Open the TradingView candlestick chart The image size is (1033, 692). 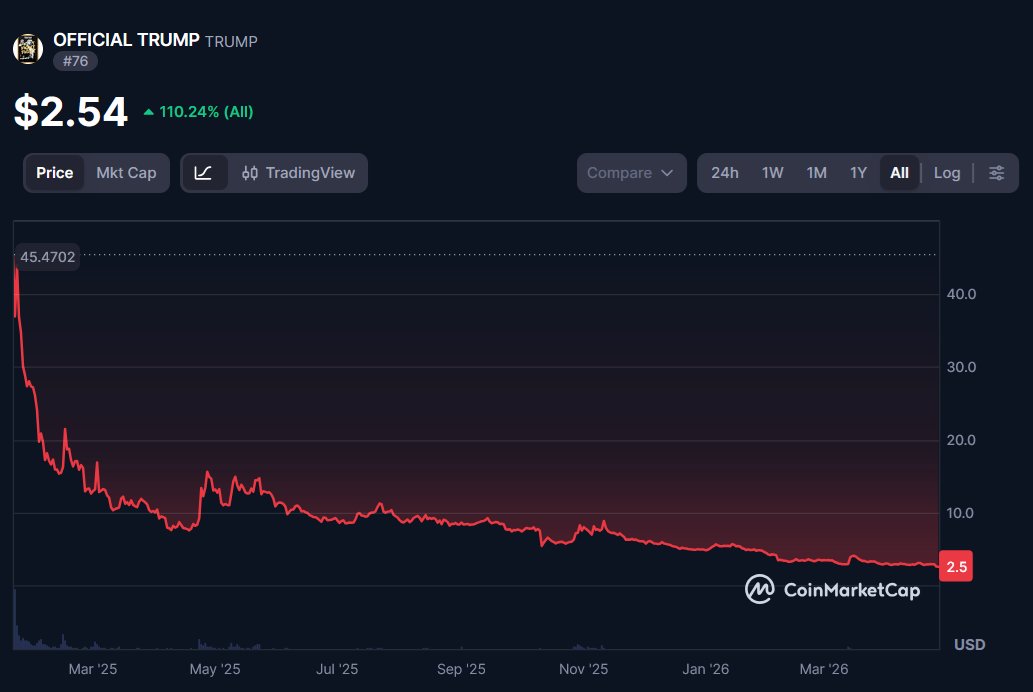click(298, 173)
